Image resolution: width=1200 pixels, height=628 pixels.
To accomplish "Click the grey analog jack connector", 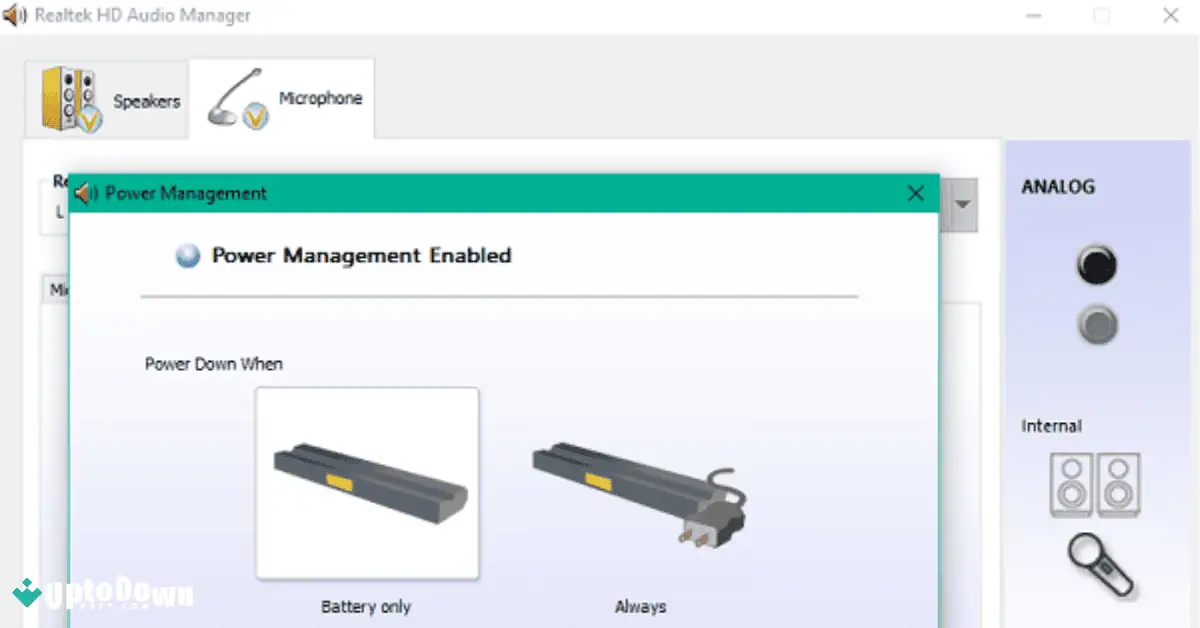I will (1097, 324).
